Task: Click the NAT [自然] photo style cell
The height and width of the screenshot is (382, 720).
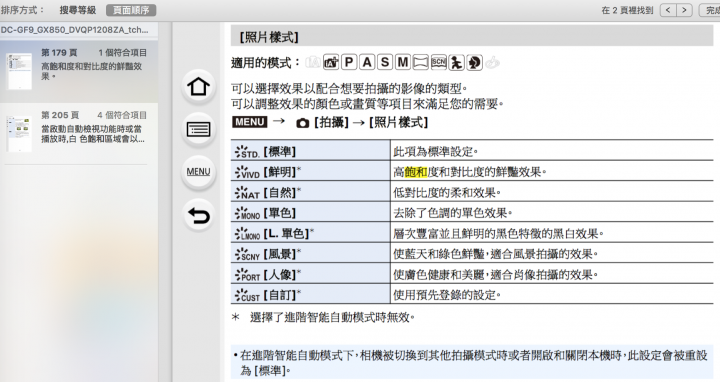Action: click(310, 192)
